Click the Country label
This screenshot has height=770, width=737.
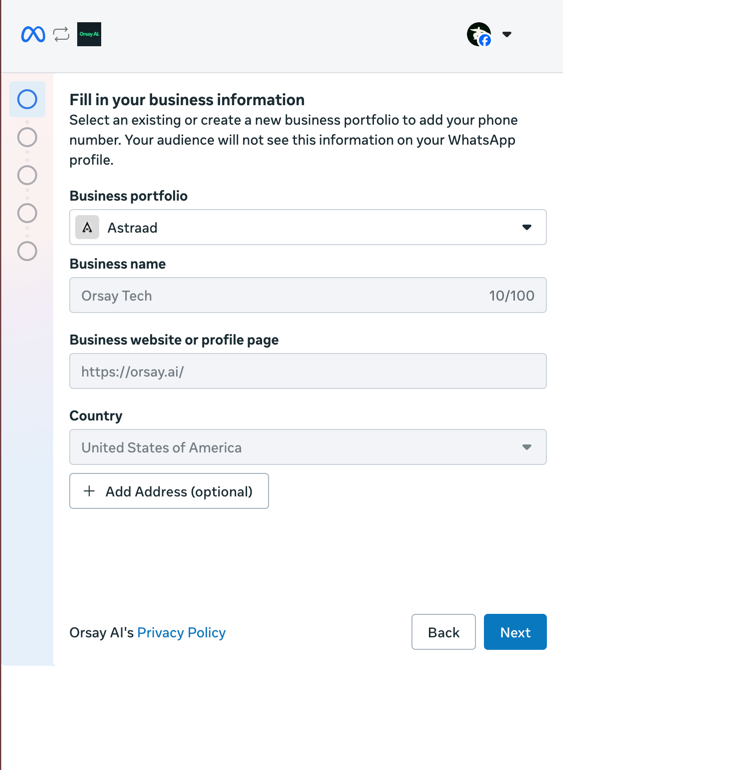pos(96,416)
